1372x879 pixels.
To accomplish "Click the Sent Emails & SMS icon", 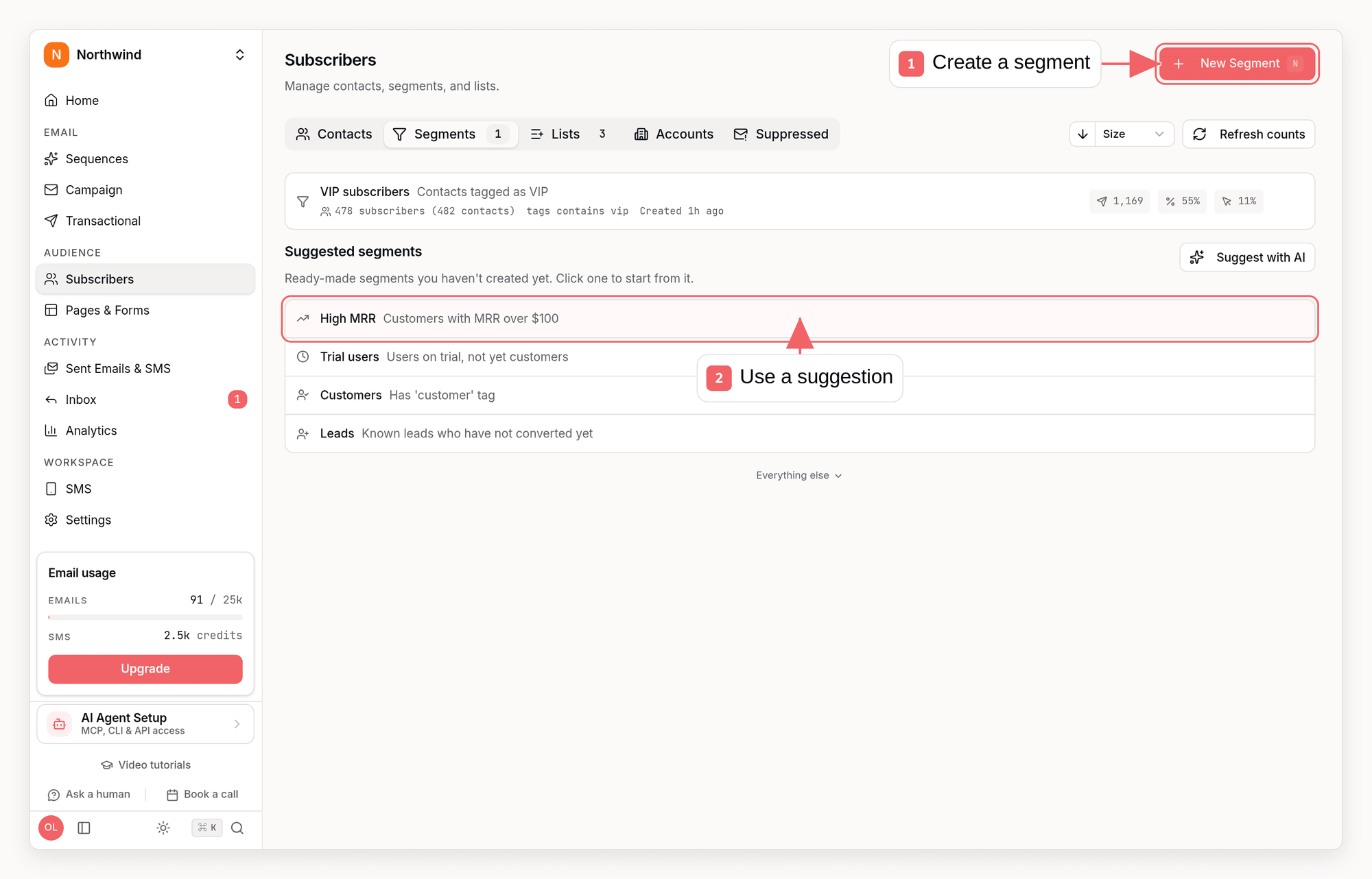I will (x=51, y=368).
